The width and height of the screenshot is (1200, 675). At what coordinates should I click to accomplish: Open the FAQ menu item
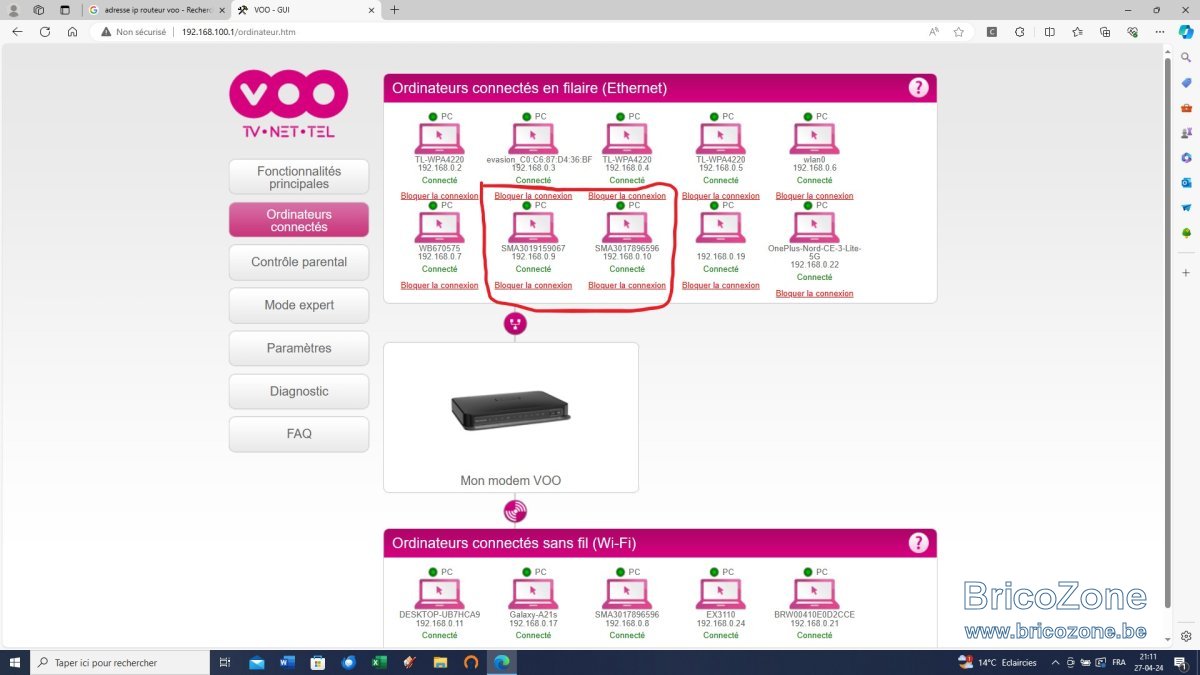click(299, 434)
